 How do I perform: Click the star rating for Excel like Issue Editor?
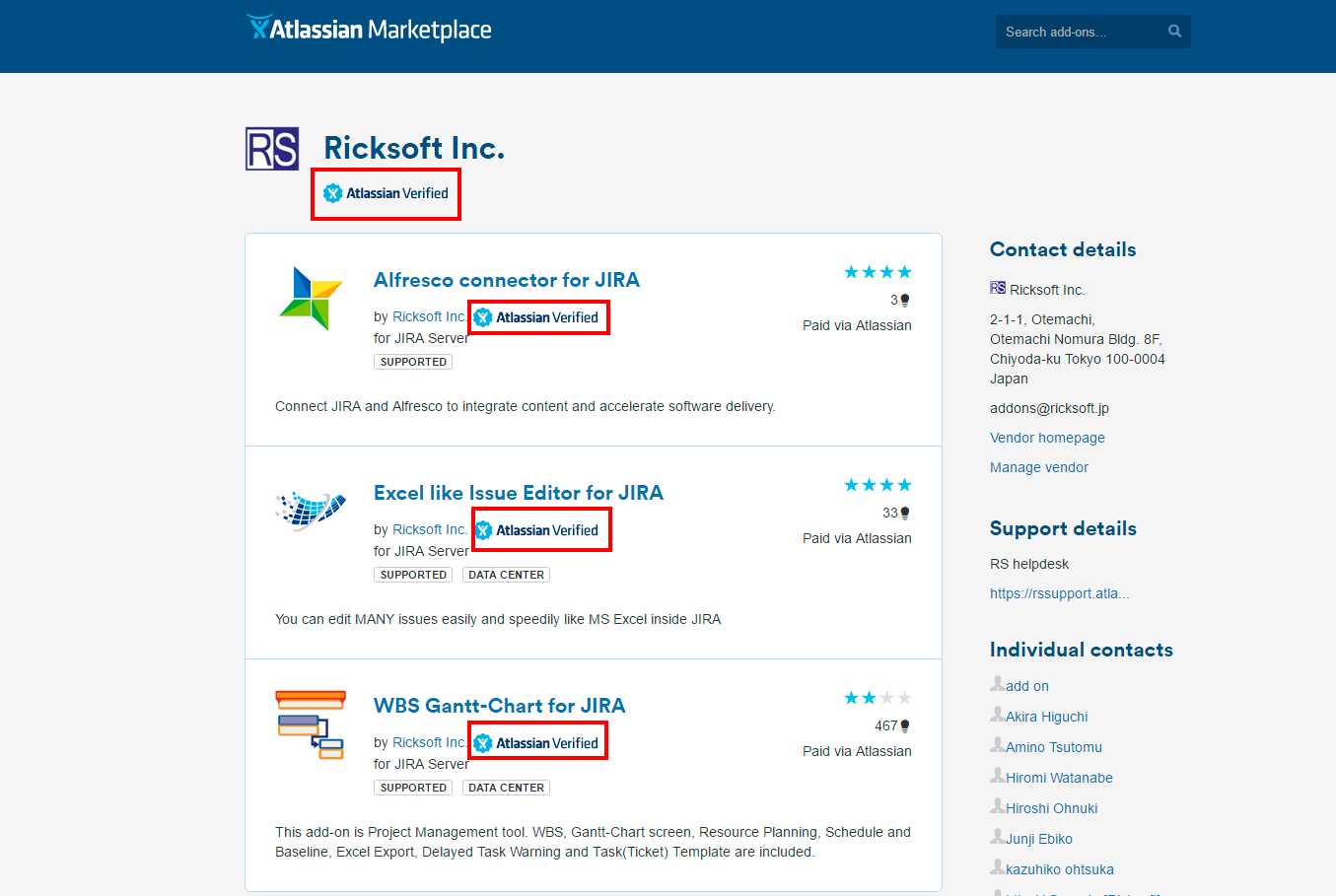tap(878, 485)
